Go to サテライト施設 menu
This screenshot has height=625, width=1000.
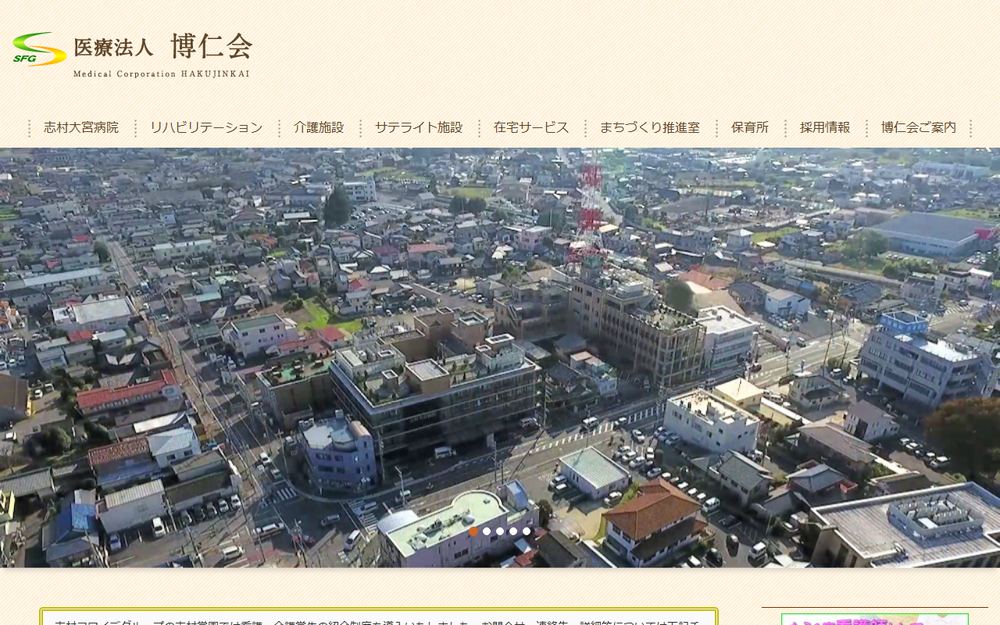point(418,128)
